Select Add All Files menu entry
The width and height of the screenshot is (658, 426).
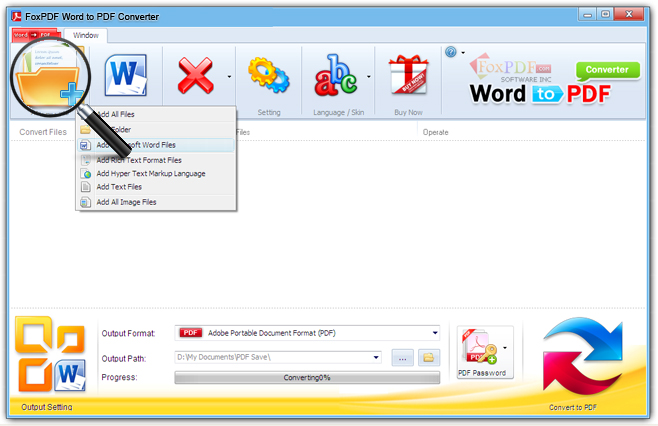click(156, 114)
